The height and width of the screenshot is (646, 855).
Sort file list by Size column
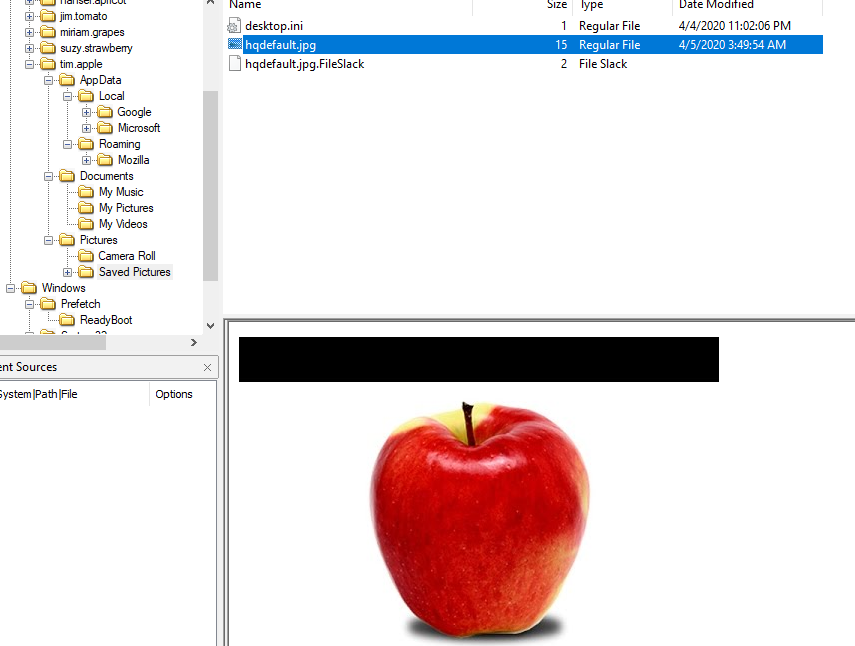tap(556, 5)
